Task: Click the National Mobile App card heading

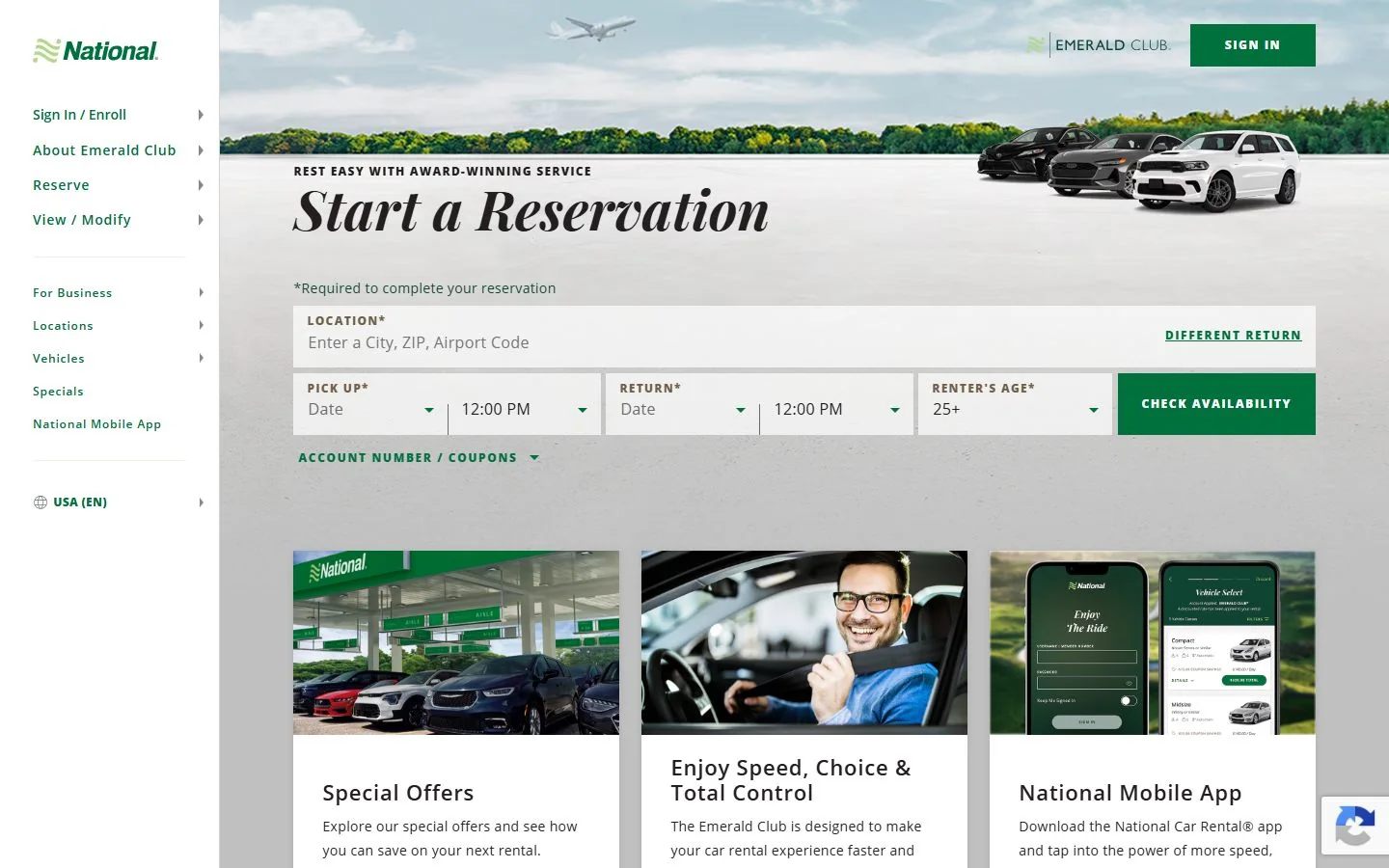Action: pos(1130,793)
